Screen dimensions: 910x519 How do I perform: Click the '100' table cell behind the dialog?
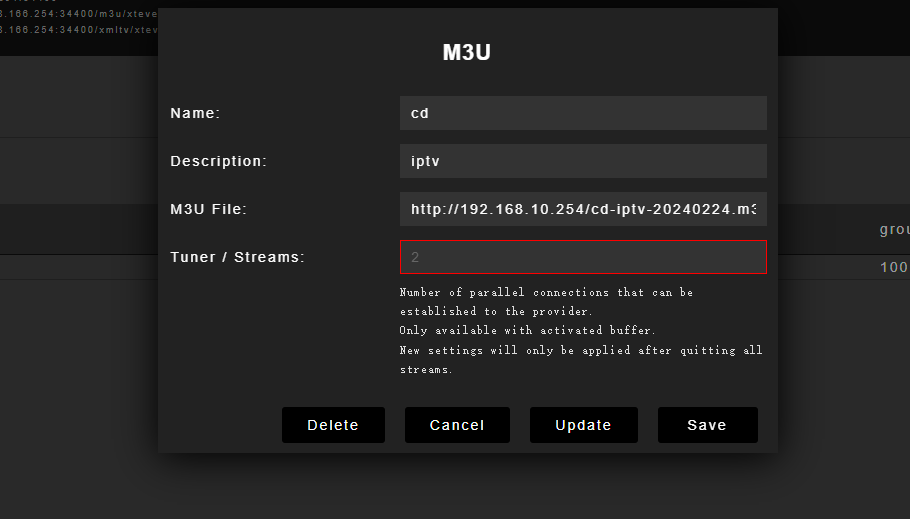[x=894, y=267]
